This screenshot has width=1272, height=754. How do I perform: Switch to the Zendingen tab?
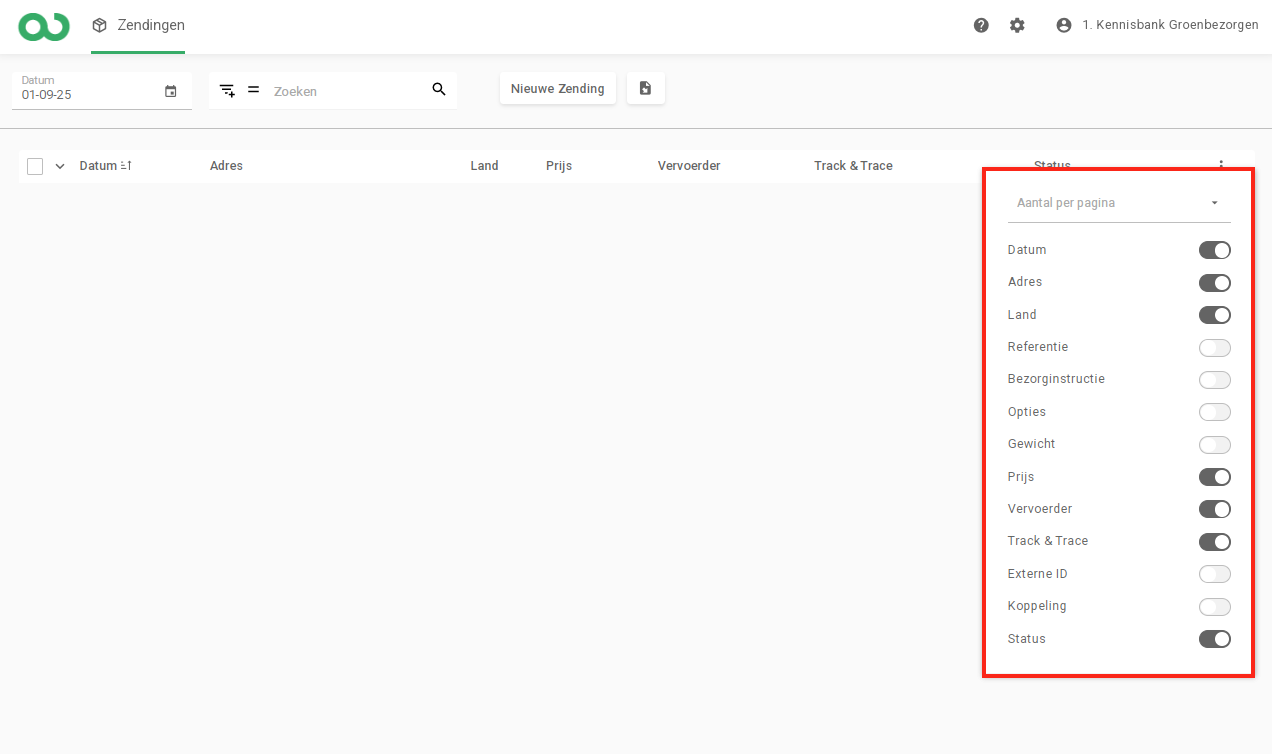[x=138, y=26]
